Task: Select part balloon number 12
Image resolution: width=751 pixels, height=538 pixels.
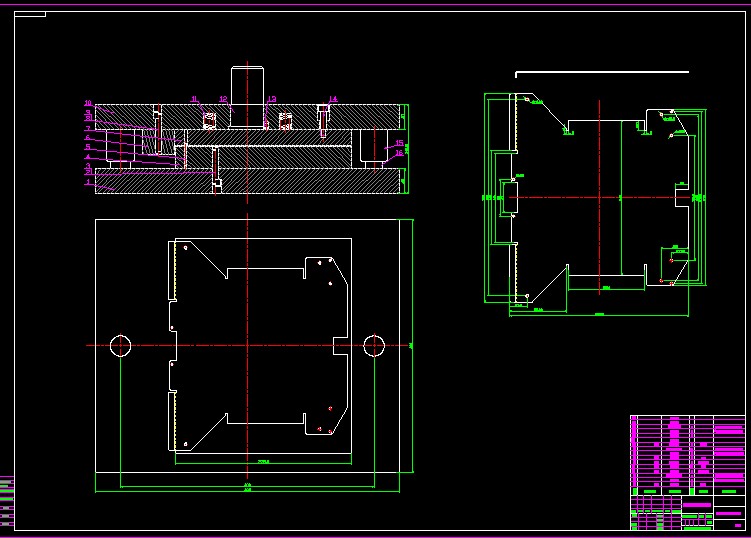Action: pos(223,99)
